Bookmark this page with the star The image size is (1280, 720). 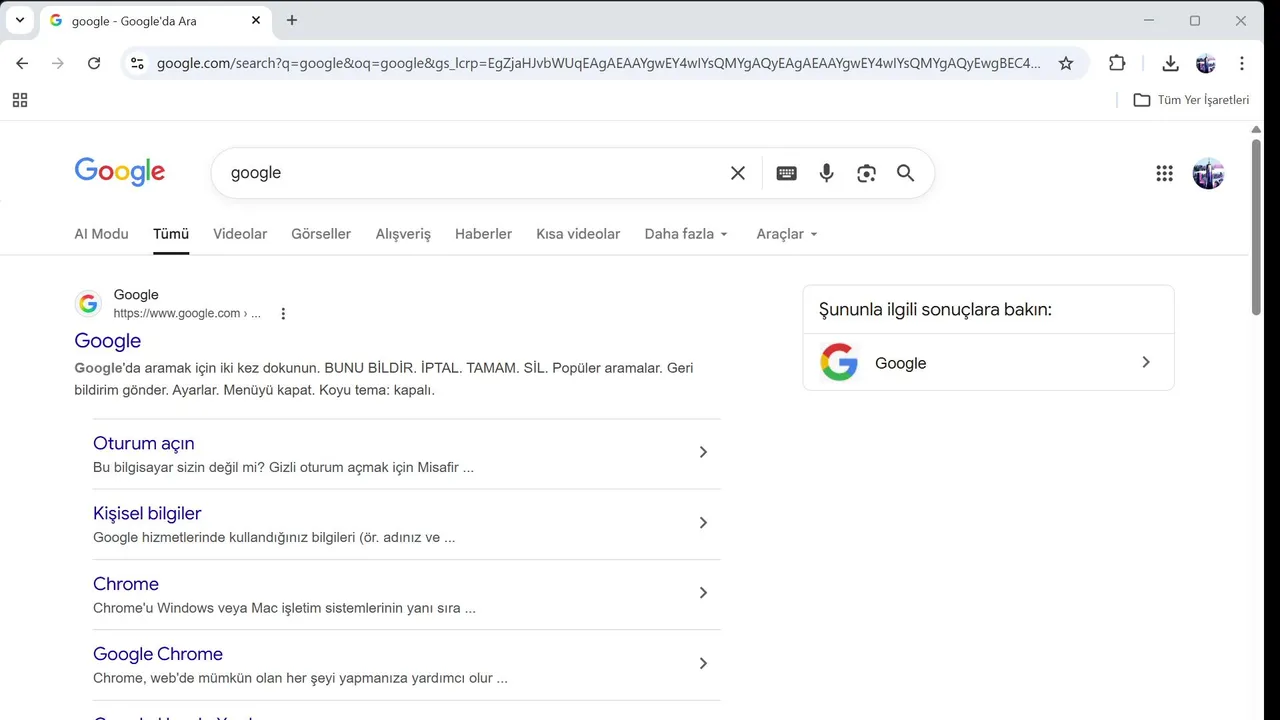click(x=1066, y=63)
